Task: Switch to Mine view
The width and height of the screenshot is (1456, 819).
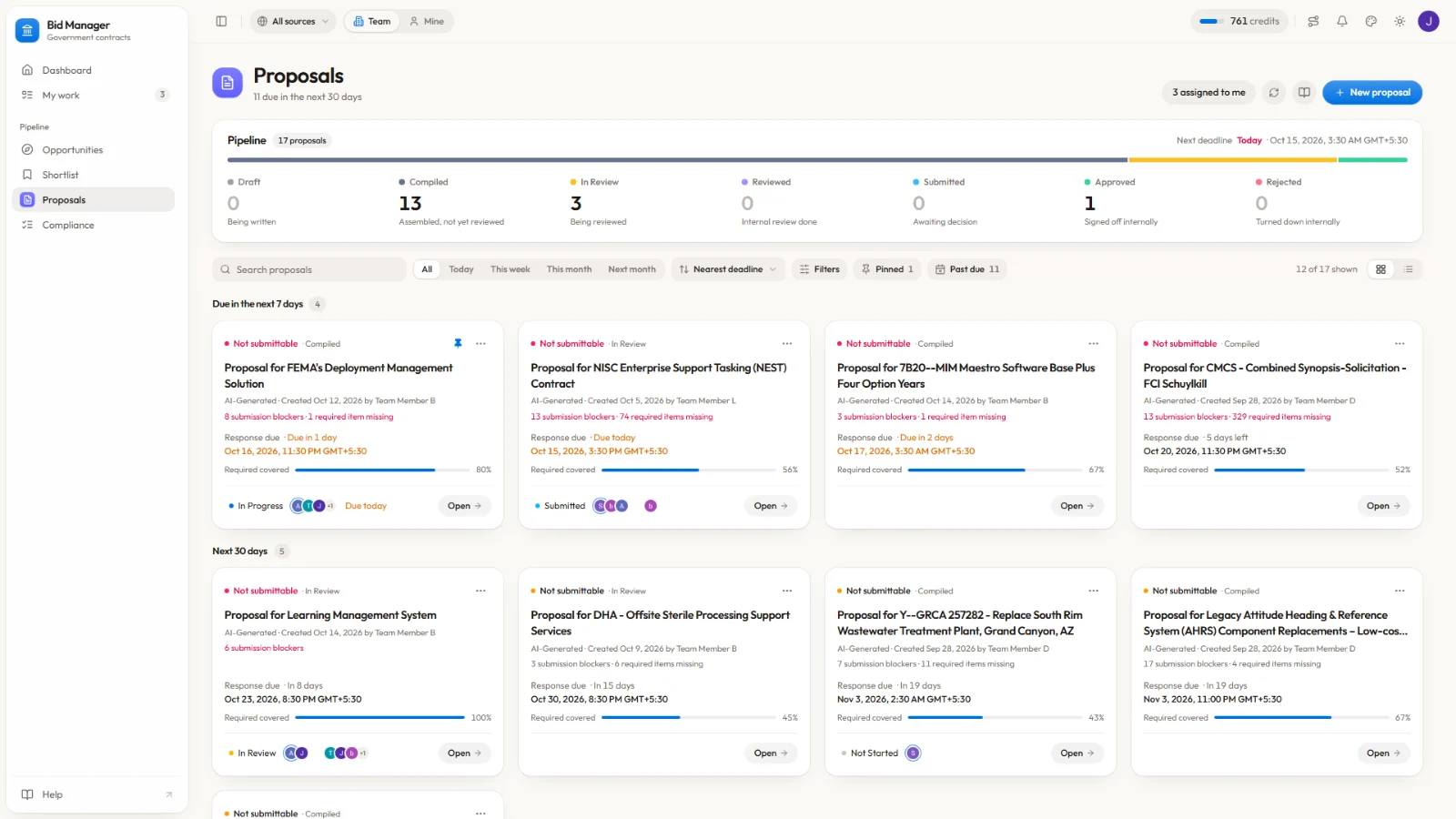Action: [x=426, y=21]
